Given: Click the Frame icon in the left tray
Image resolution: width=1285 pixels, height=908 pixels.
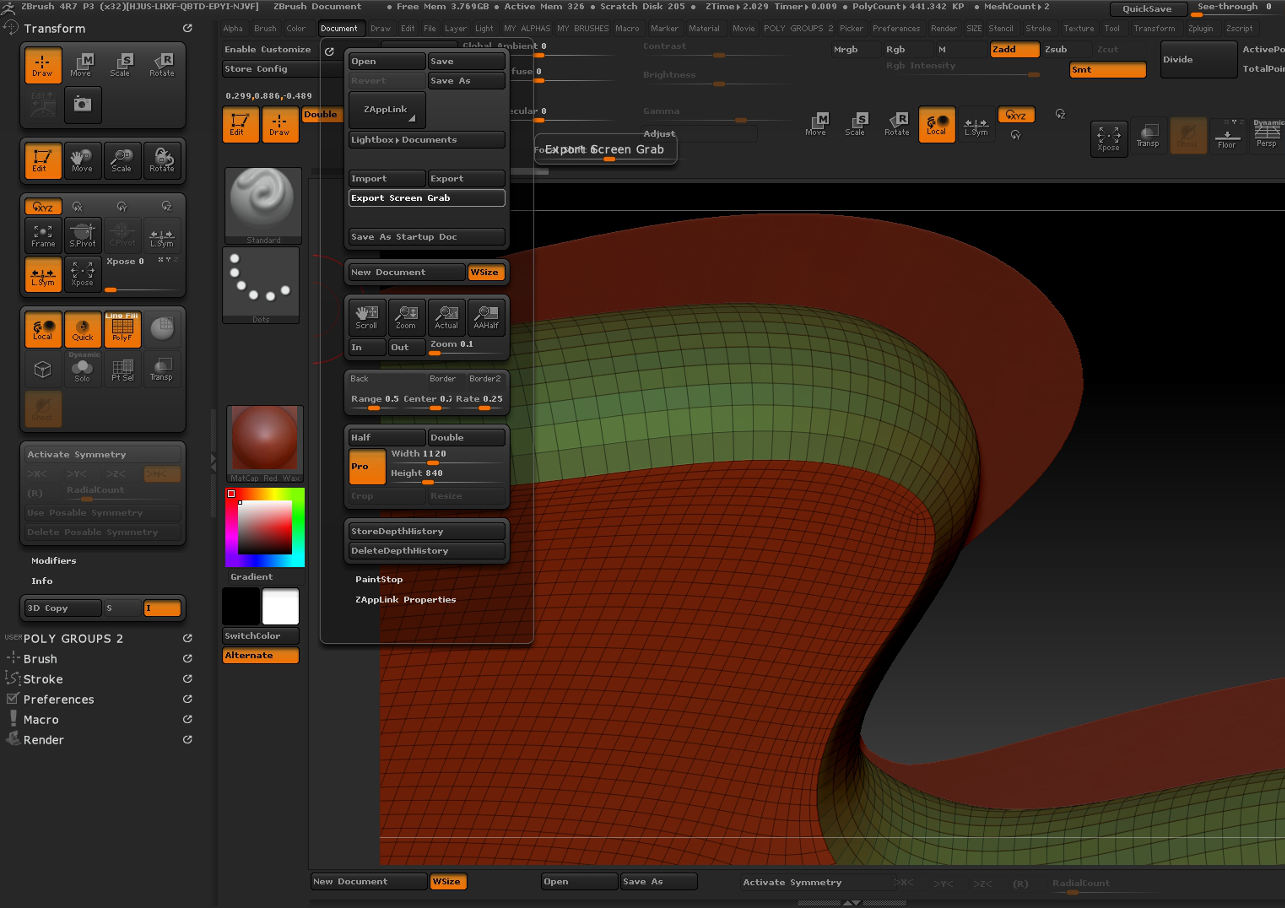Looking at the screenshot, I should (x=43, y=235).
